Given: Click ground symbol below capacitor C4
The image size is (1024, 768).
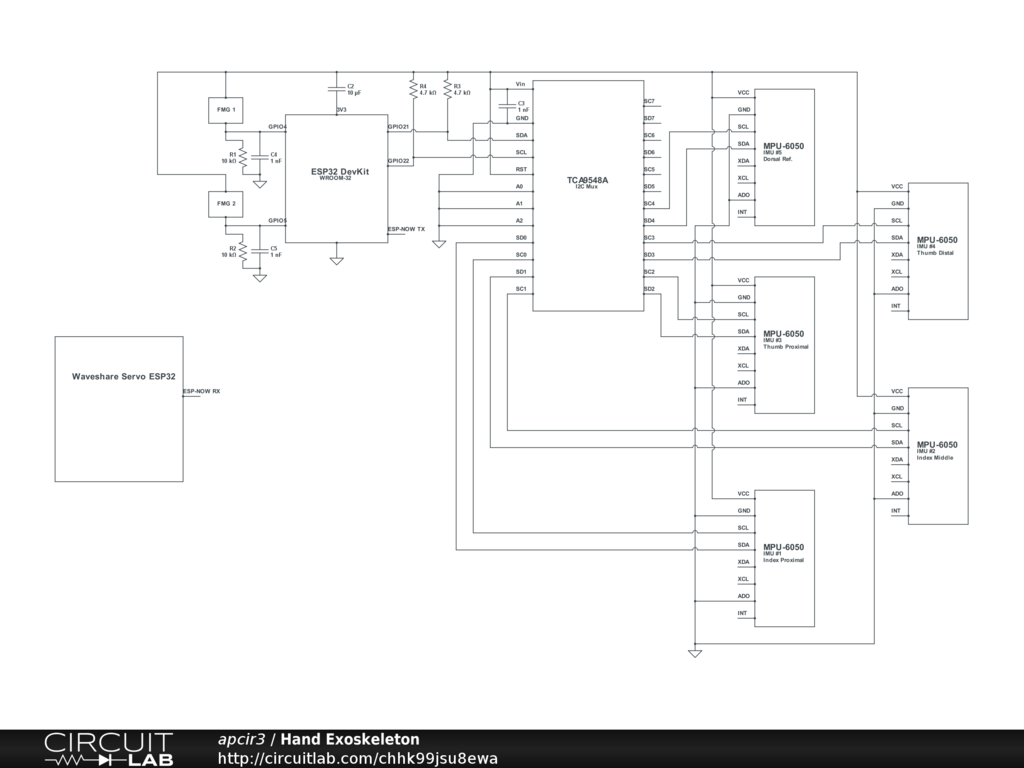Looking at the screenshot, I should point(259,184).
